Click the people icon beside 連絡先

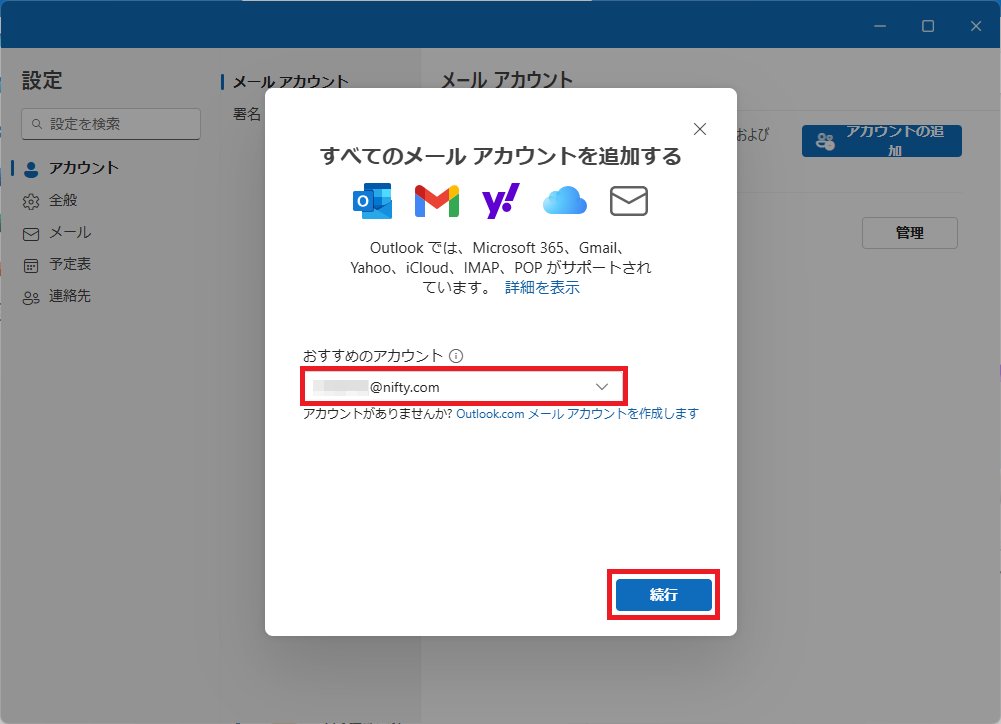click(31, 298)
